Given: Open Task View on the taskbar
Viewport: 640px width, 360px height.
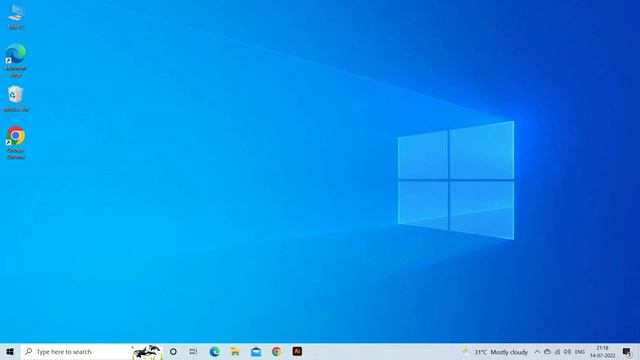Looking at the screenshot, I should 193,351.
